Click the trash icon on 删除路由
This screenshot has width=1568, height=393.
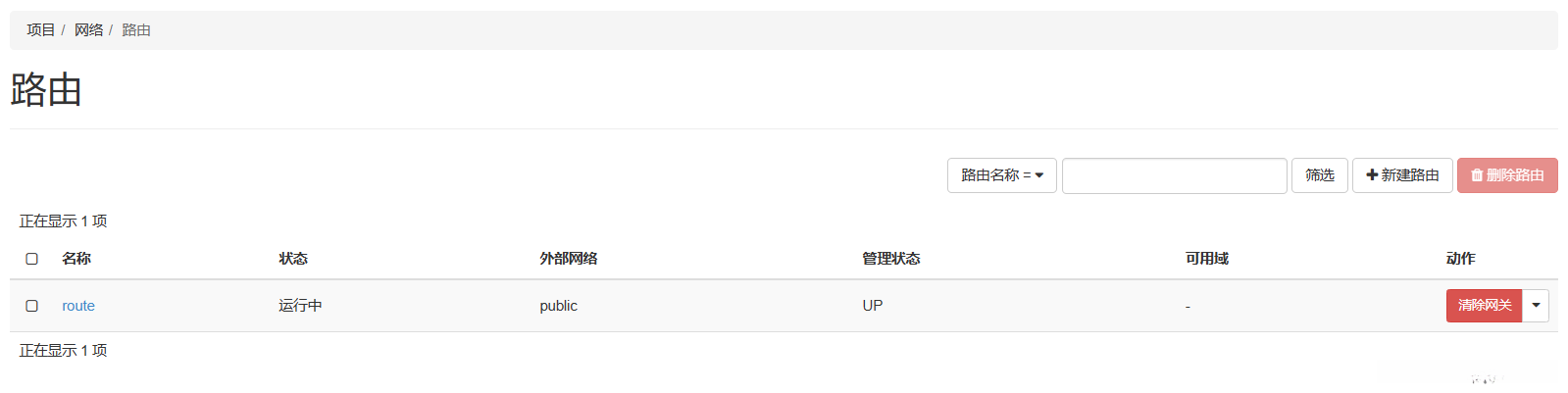pyautogui.click(x=1477, y=175)
